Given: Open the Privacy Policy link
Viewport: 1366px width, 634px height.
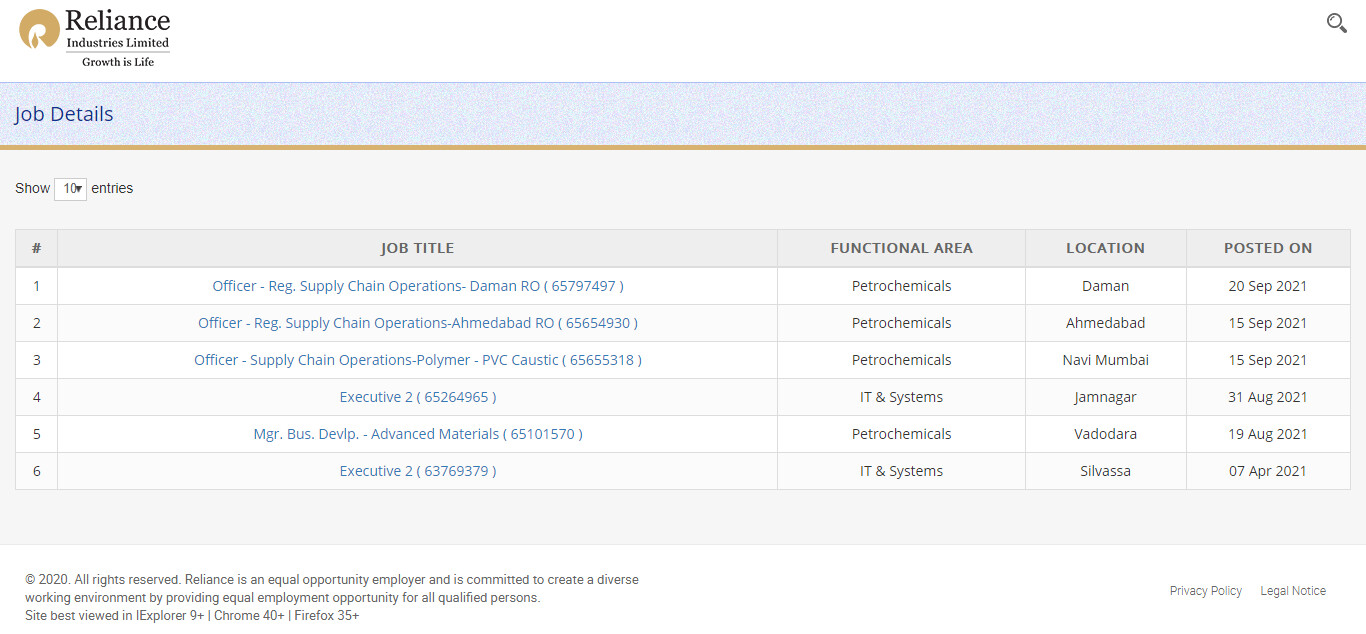Looking at the screenshot, I should 1205,591.
